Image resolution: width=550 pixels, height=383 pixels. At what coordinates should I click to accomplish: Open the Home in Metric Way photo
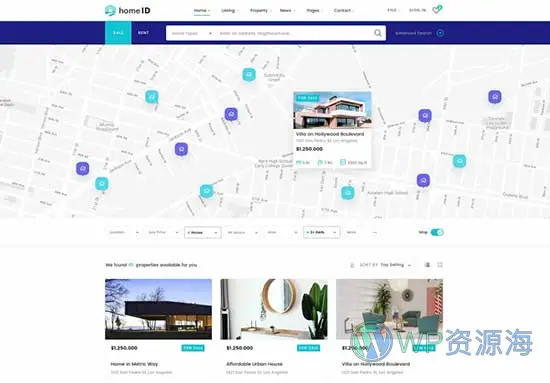(159, 309)
